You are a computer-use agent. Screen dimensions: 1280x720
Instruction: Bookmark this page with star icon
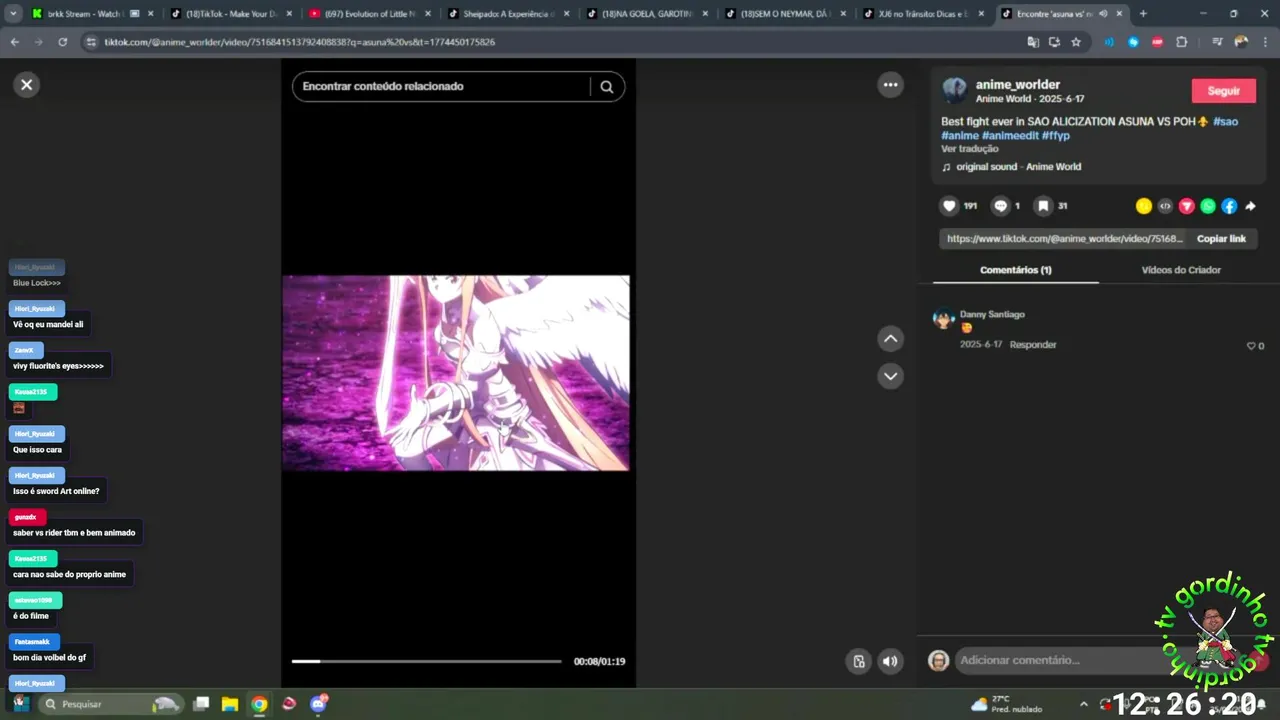pos(1076,42)
